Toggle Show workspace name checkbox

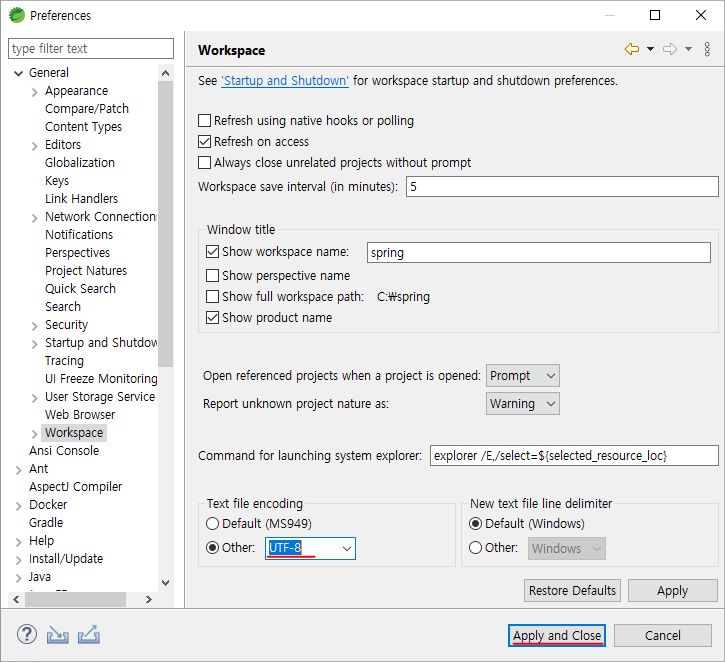212,251
